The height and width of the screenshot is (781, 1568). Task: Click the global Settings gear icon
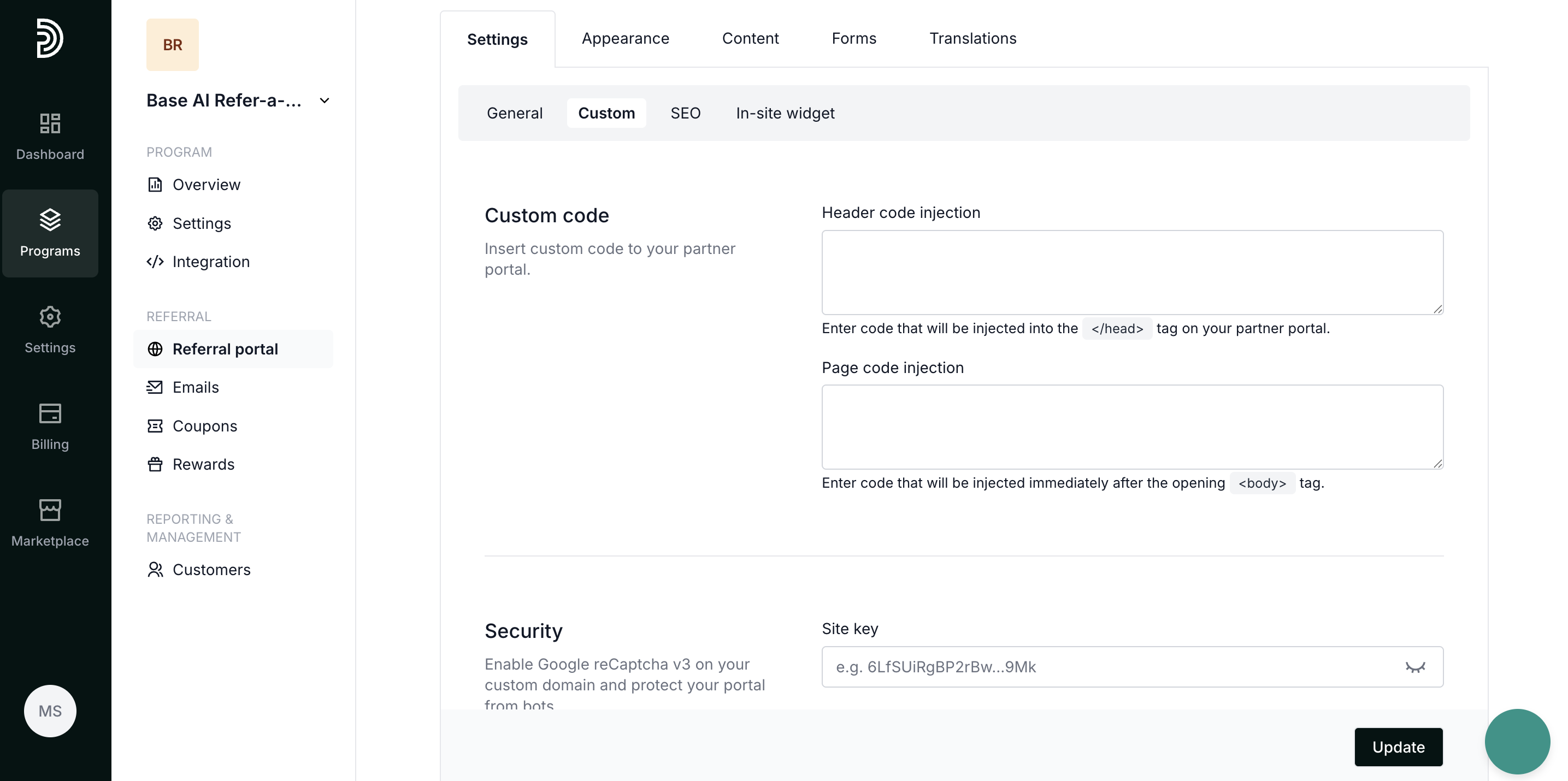(50, 317)
